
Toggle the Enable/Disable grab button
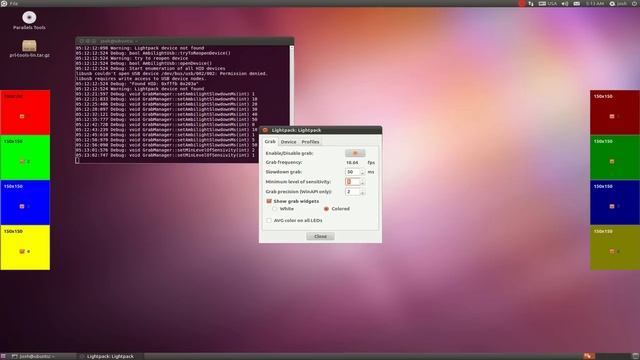point(355,153)
